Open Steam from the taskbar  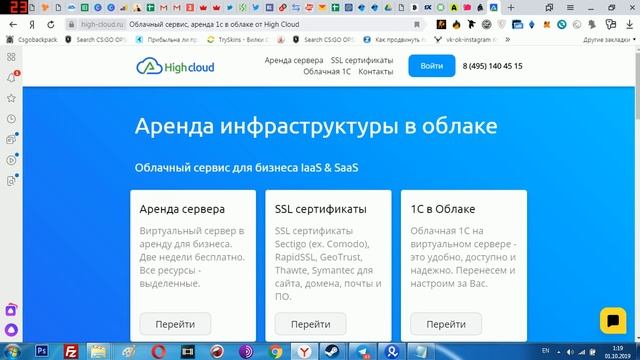pyautogui.click(x=332, y=351)
